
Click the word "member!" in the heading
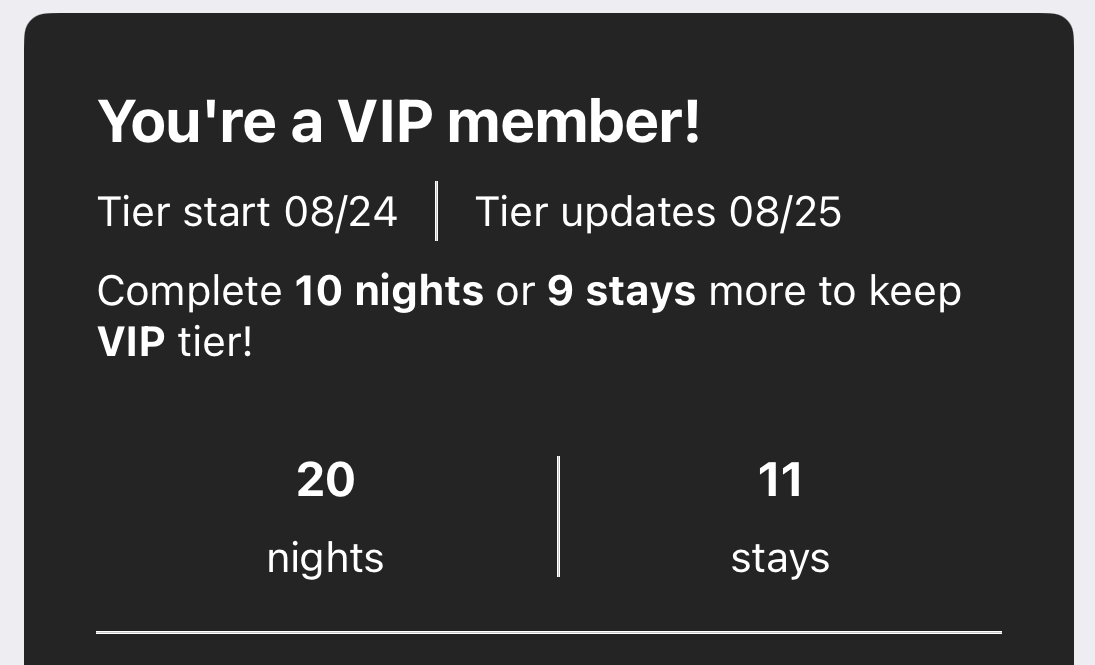574,122
